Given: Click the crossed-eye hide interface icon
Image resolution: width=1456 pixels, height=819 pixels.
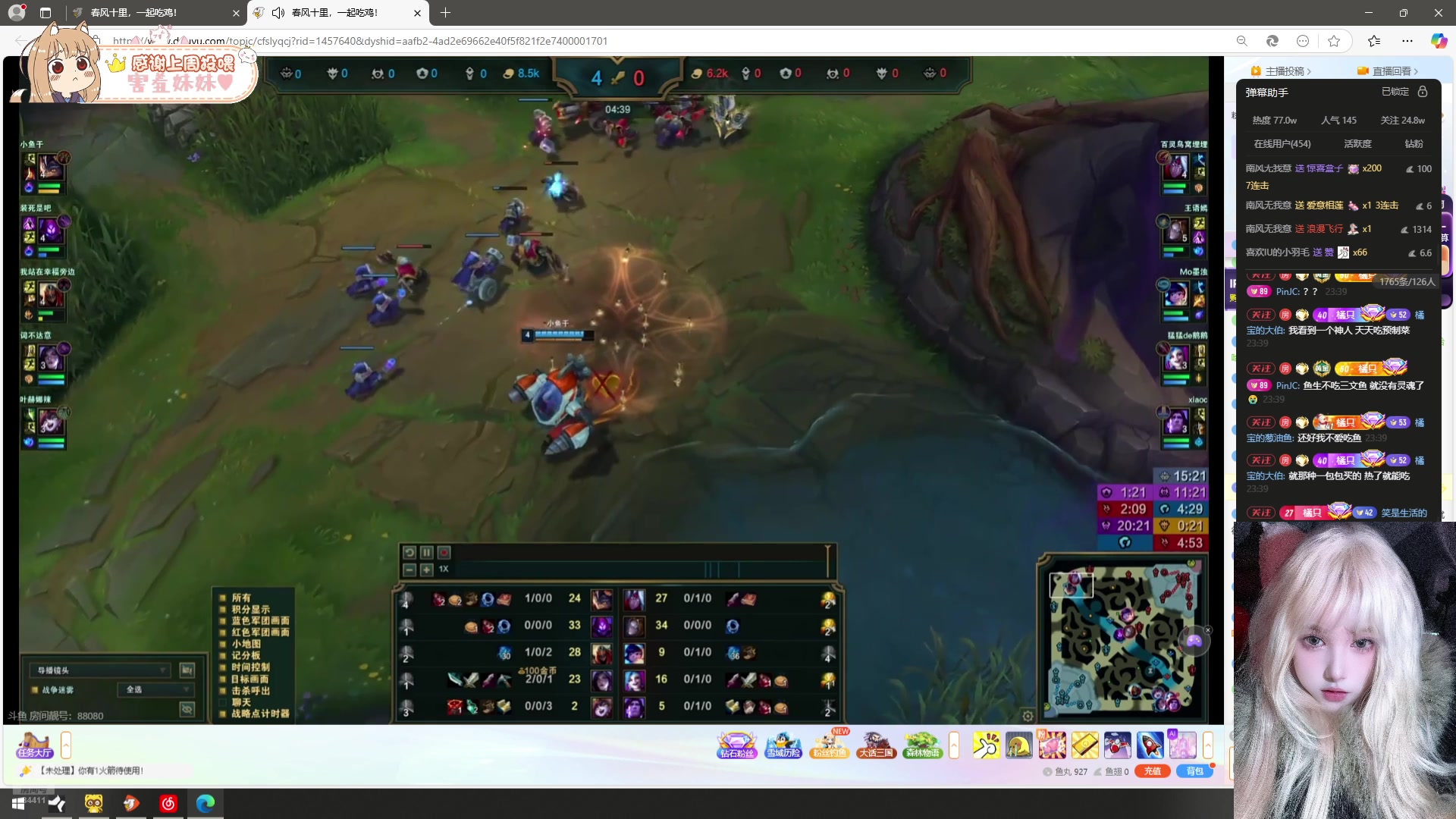Looking at the screenshot, I should click(x=187, y=708).
